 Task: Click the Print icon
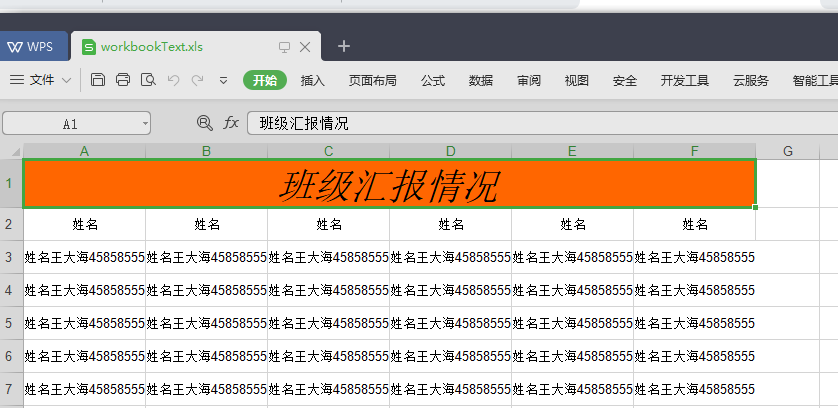[123, 80]
